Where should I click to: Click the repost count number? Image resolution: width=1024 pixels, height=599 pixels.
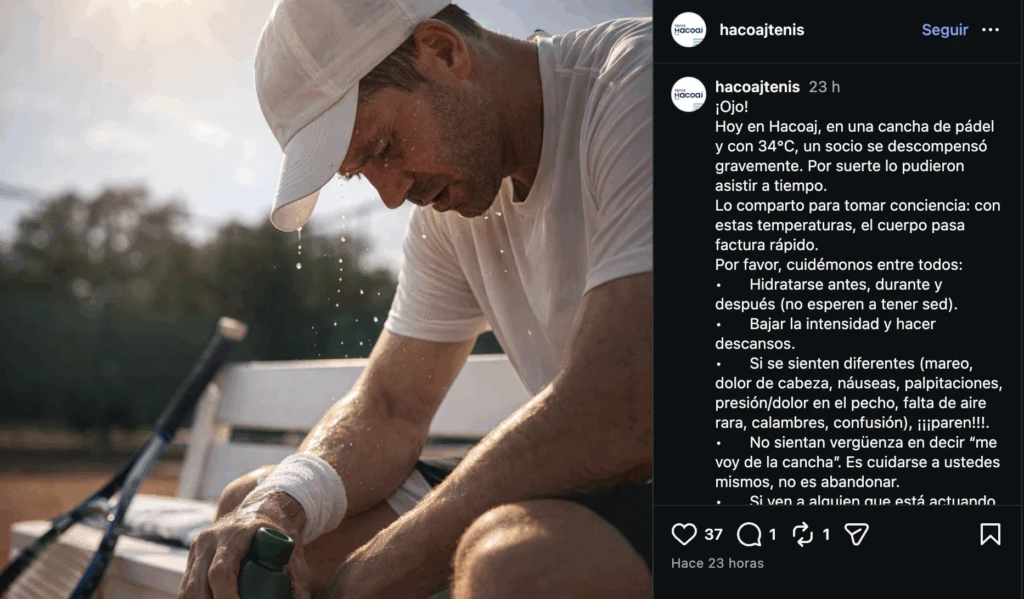[826, 535]
